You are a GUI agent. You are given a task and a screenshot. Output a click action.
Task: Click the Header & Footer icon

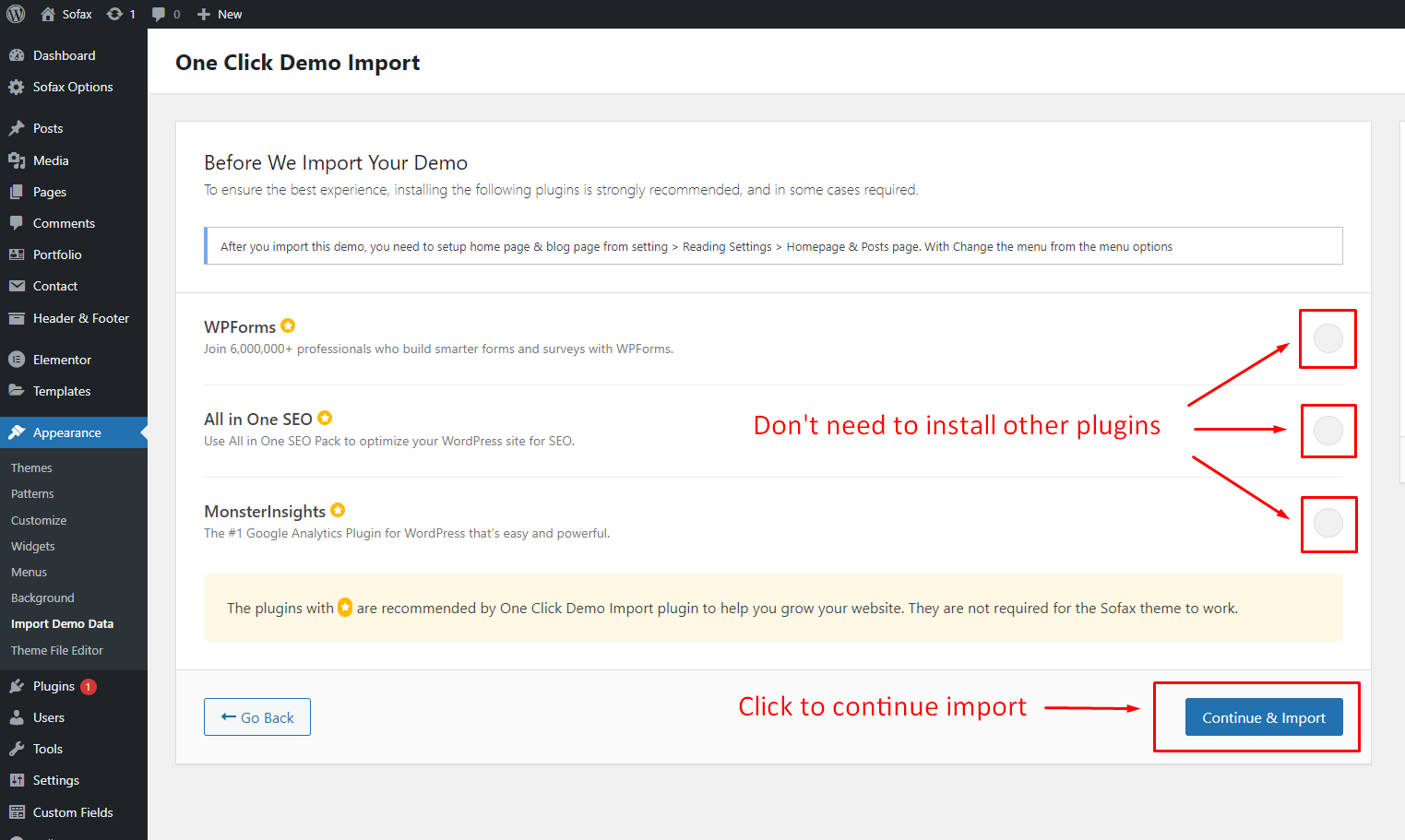click(x=17, y=318)
